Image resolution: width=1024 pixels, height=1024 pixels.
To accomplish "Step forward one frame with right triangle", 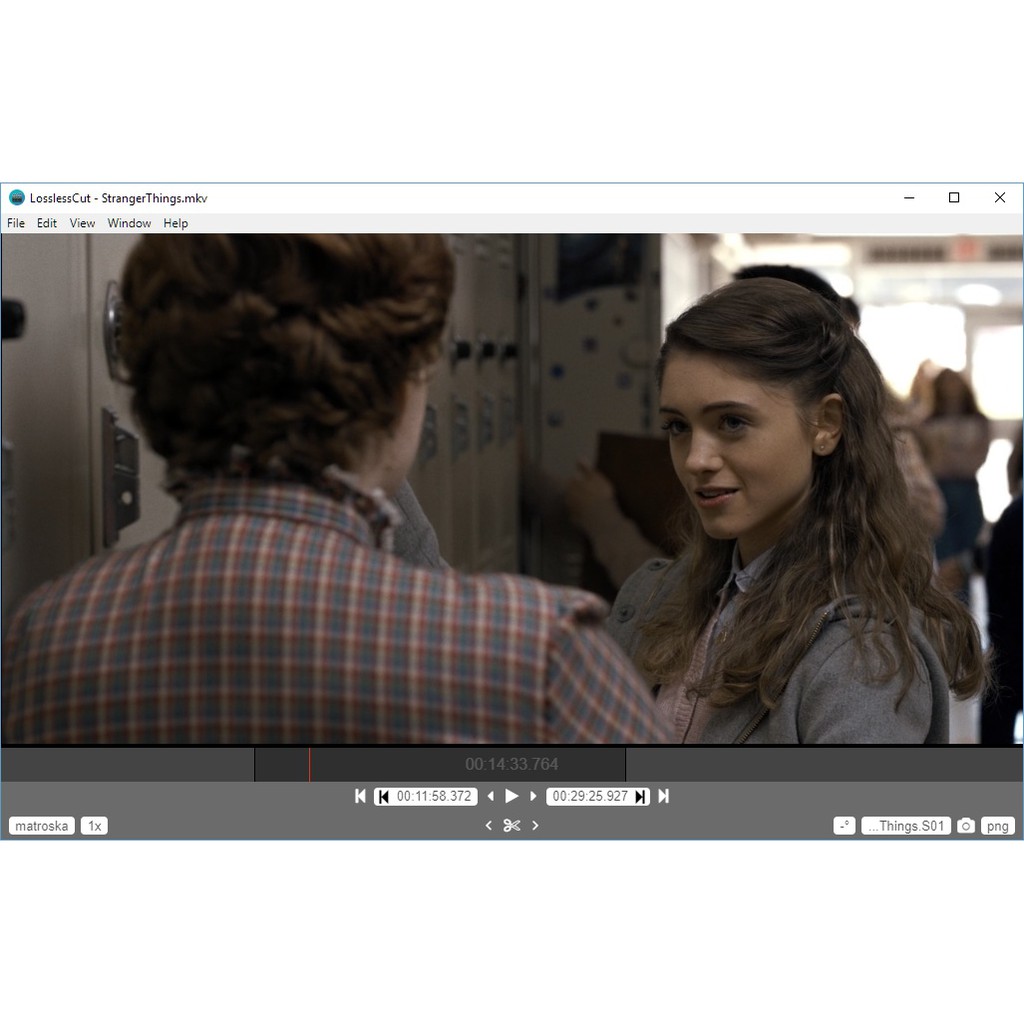I will [533, 796].
